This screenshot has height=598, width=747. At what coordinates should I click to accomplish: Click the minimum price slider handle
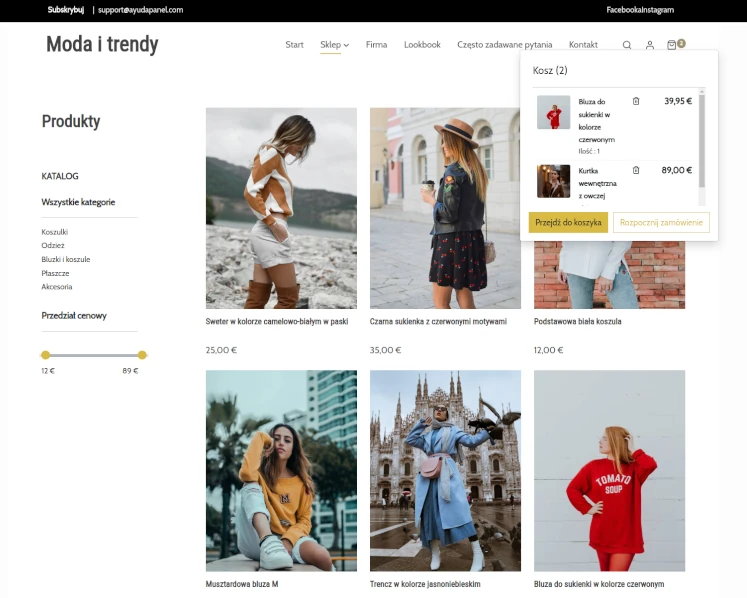(46, 355)
